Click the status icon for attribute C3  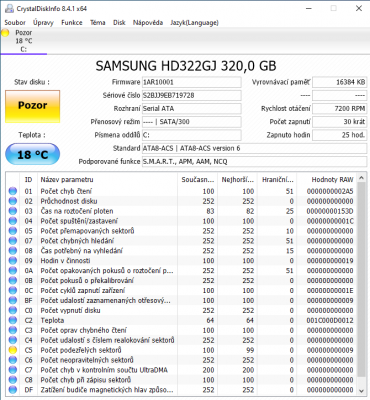(13, 330)
